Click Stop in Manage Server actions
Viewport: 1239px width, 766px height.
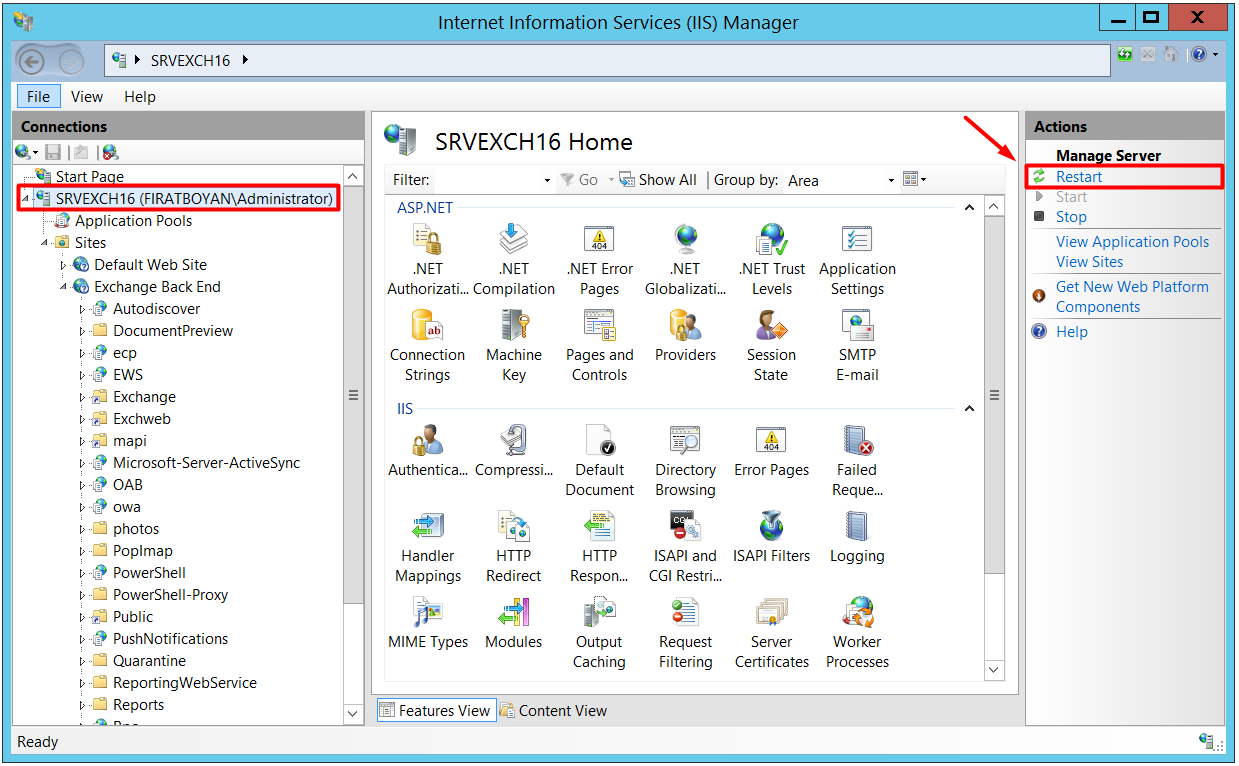pos(1071,217)
